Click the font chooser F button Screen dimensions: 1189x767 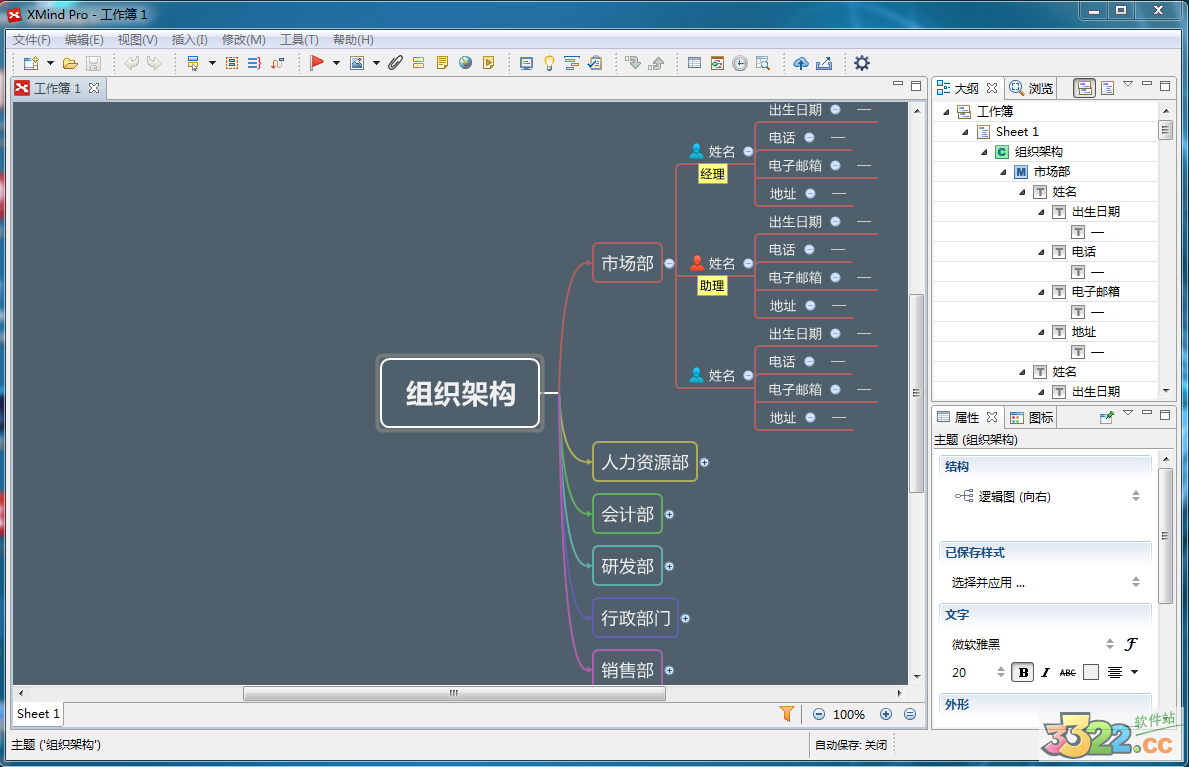[1131, 644]
